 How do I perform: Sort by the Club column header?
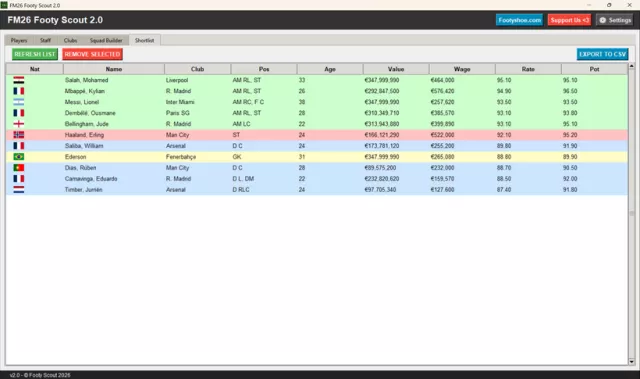coord(198,69)
